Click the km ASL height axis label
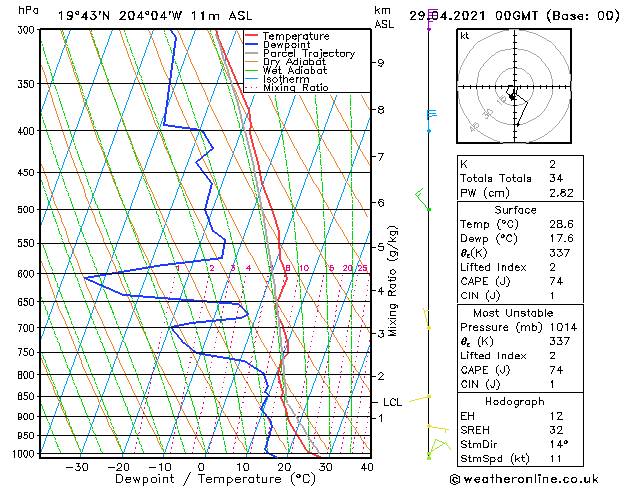629x486 pixels. (x=384, y=18)
